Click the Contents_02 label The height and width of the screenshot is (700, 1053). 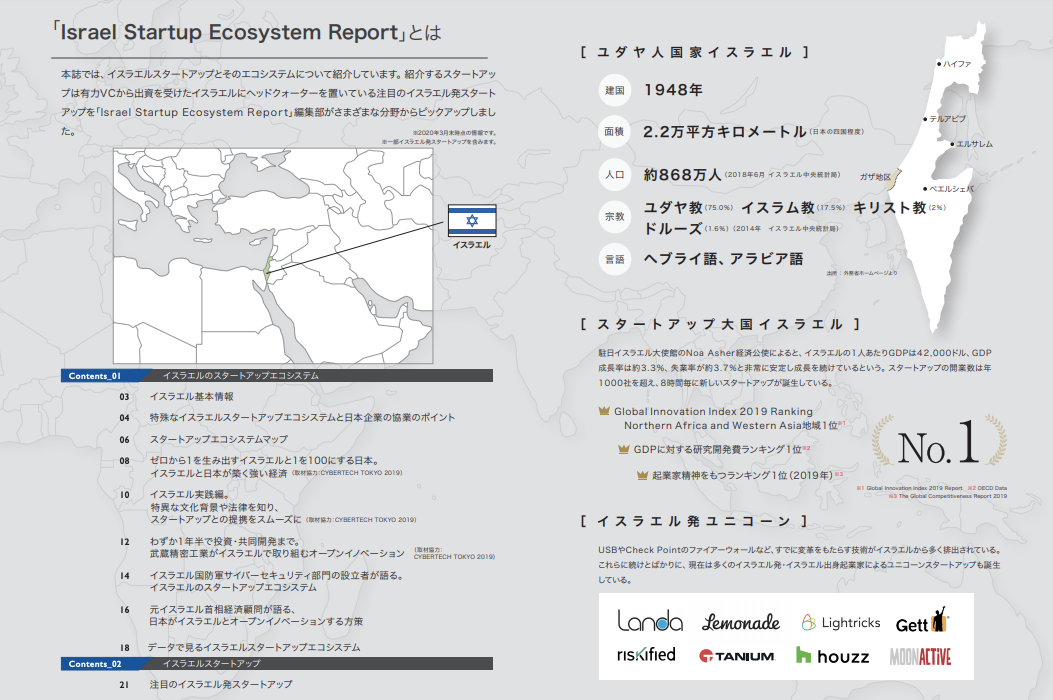95,664
